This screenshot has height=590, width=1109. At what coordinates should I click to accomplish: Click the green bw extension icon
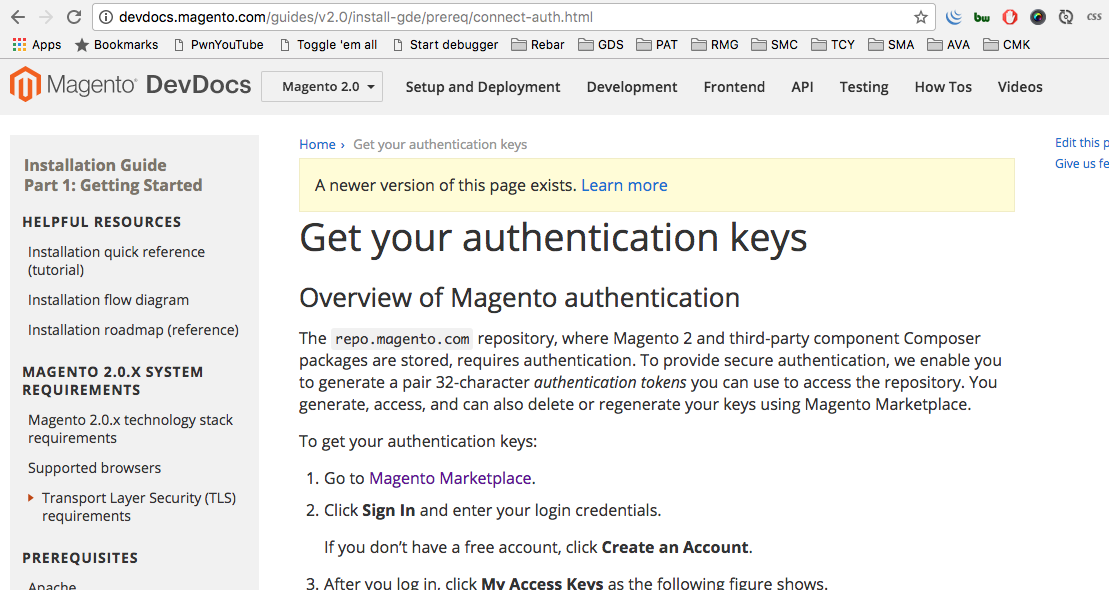[982, 17]
